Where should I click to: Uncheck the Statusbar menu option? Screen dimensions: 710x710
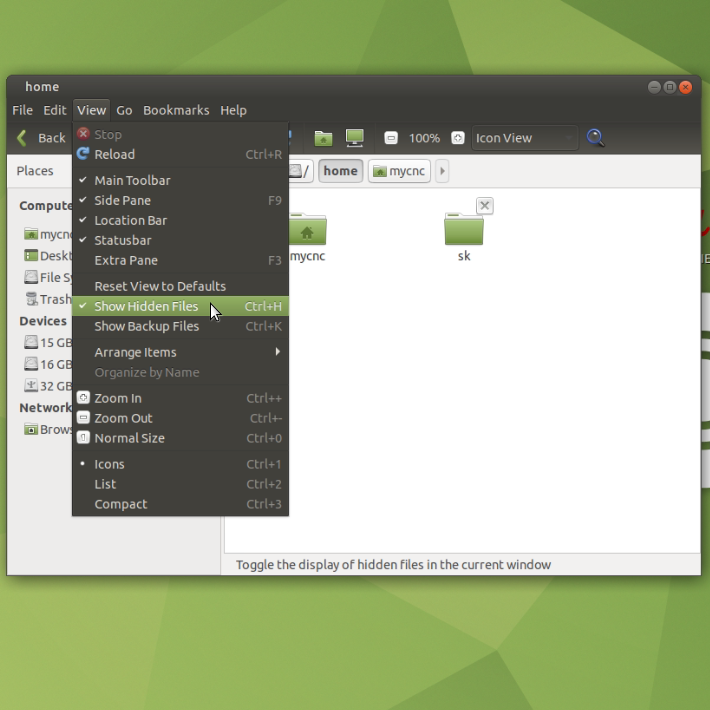click(122, 240)
